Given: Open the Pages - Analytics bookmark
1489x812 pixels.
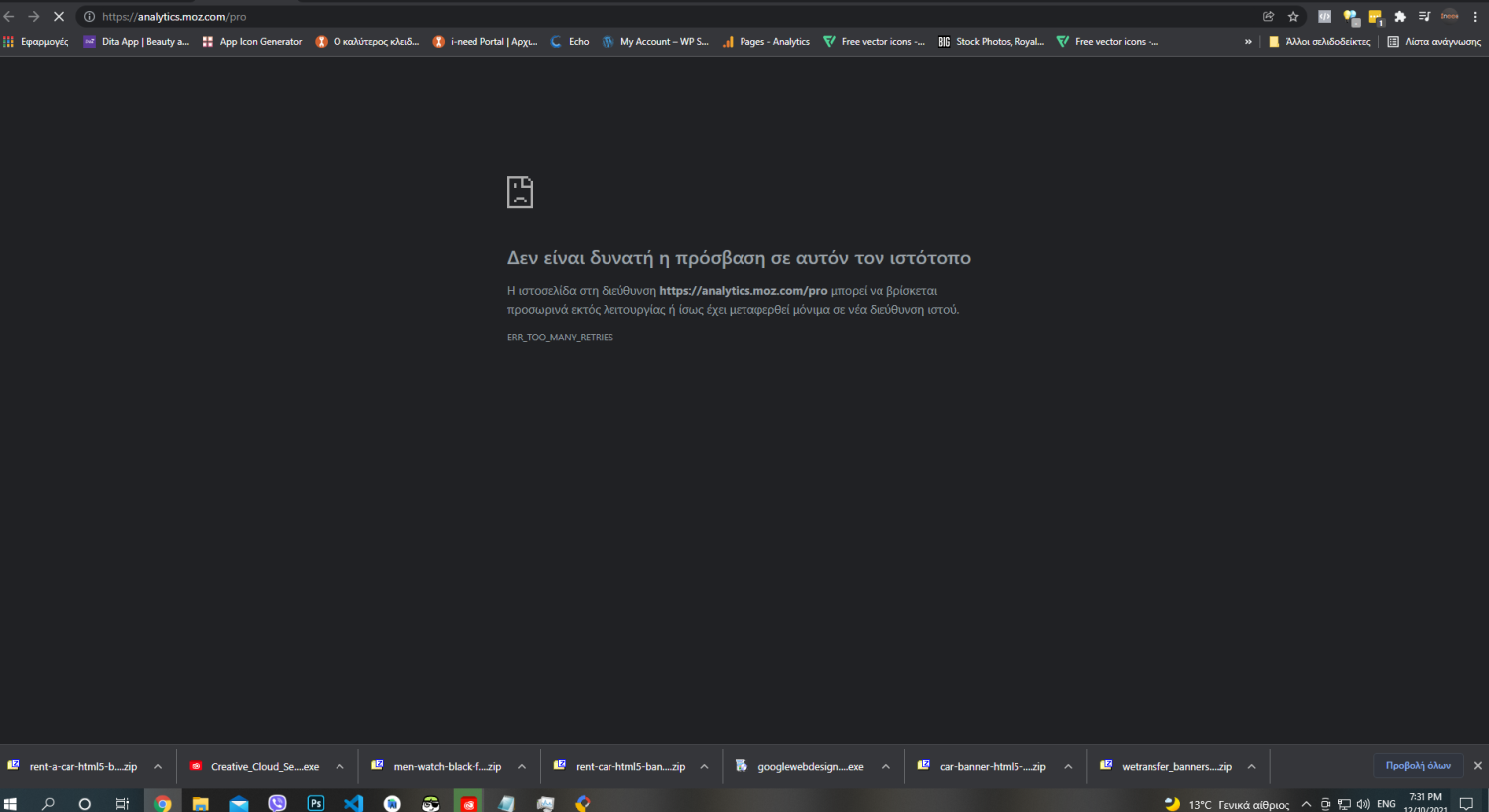Looking at the screenshot, I should 765,42.
